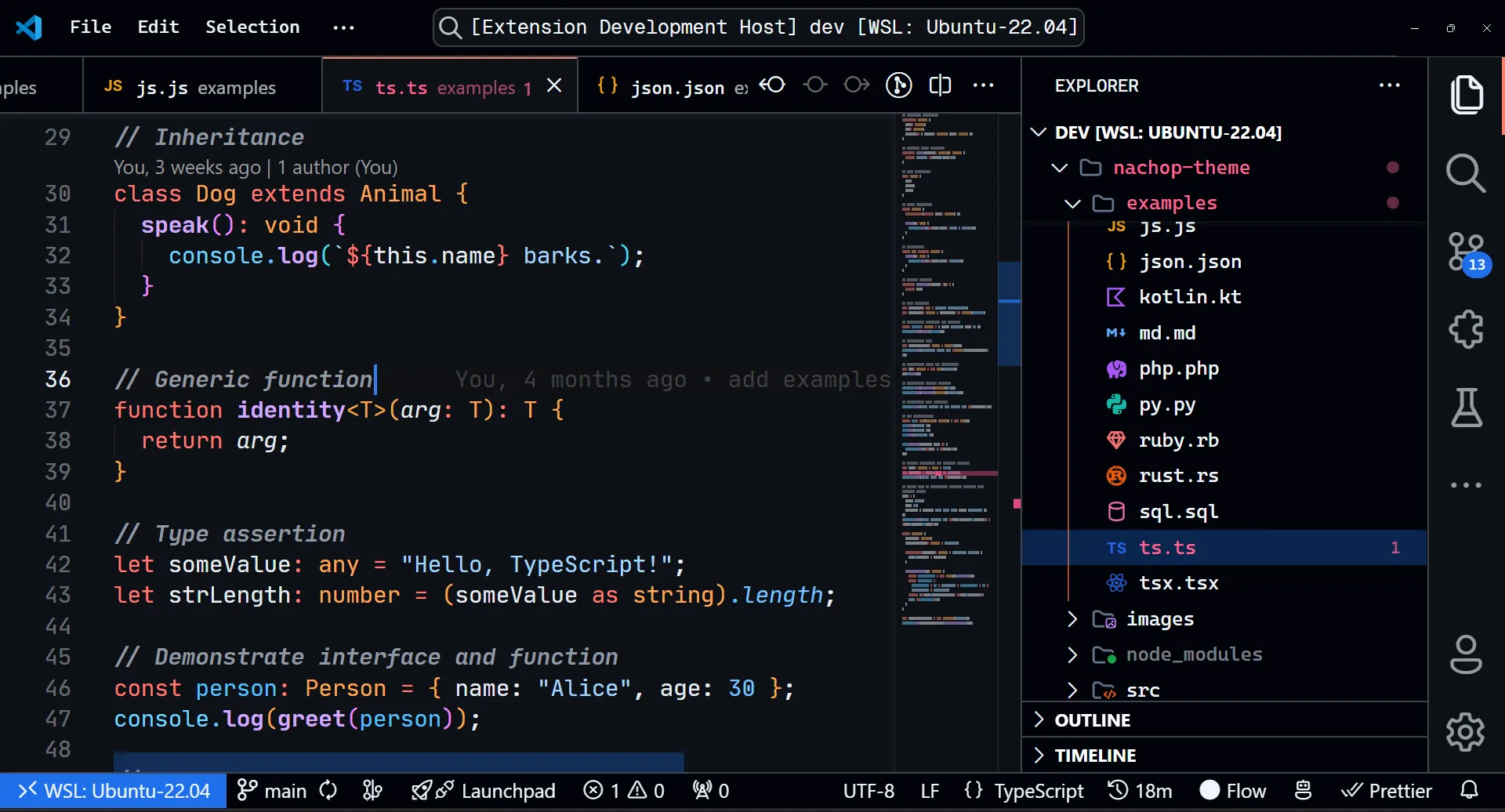
Task: Switch to the js.js examples tab
Action: [x=202, y=86]
